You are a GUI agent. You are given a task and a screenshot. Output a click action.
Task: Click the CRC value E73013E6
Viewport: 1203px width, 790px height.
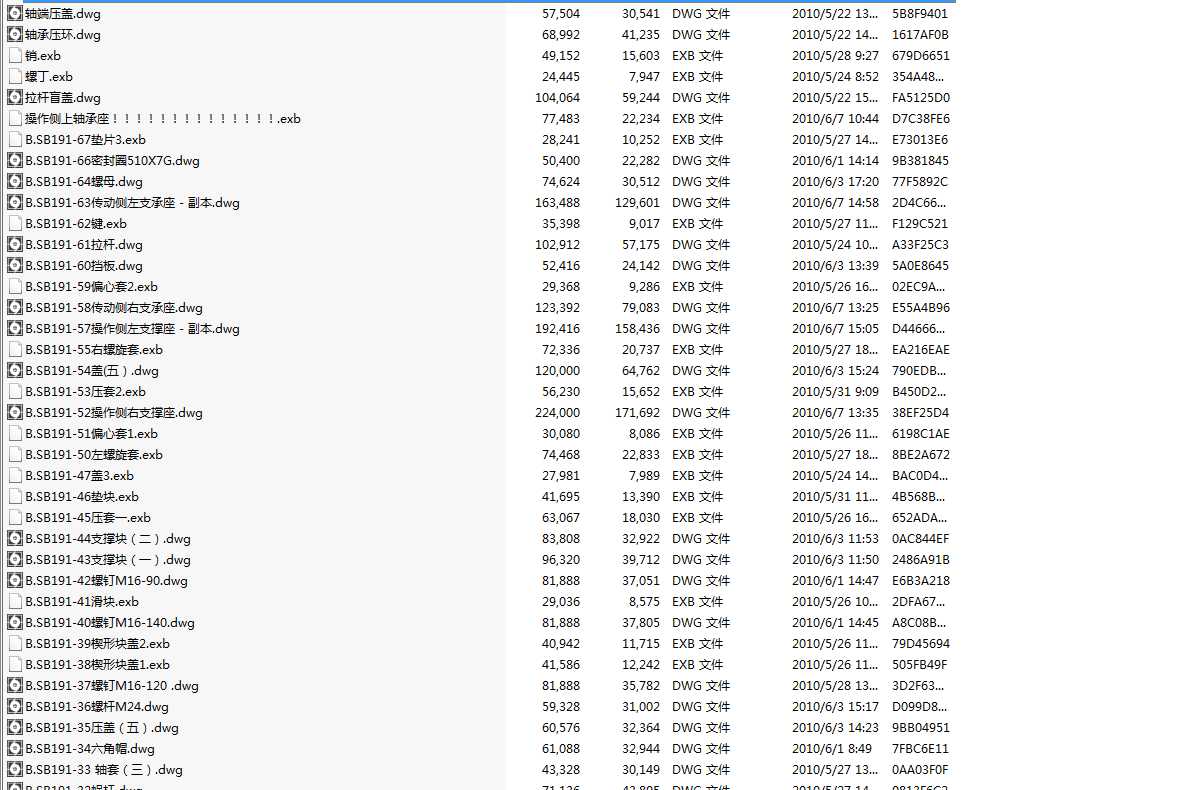tap(920, 140)
